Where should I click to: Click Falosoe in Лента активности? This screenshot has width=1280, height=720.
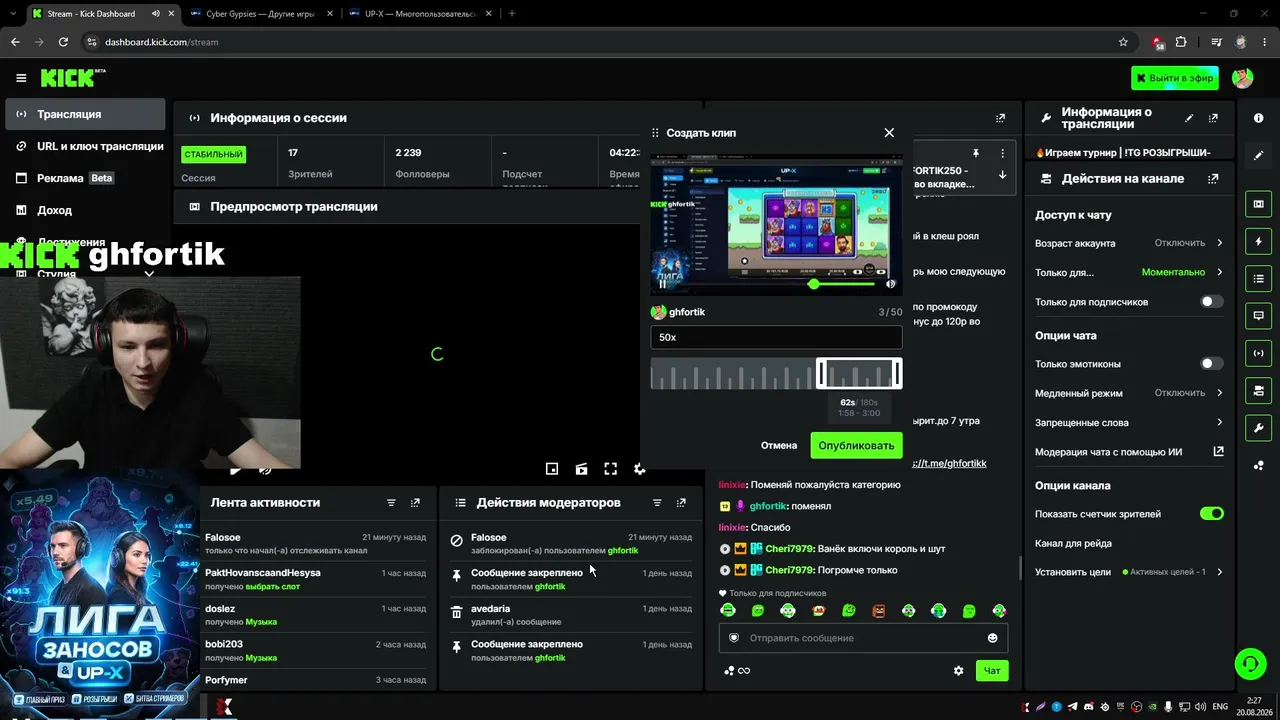pos(223,538)
